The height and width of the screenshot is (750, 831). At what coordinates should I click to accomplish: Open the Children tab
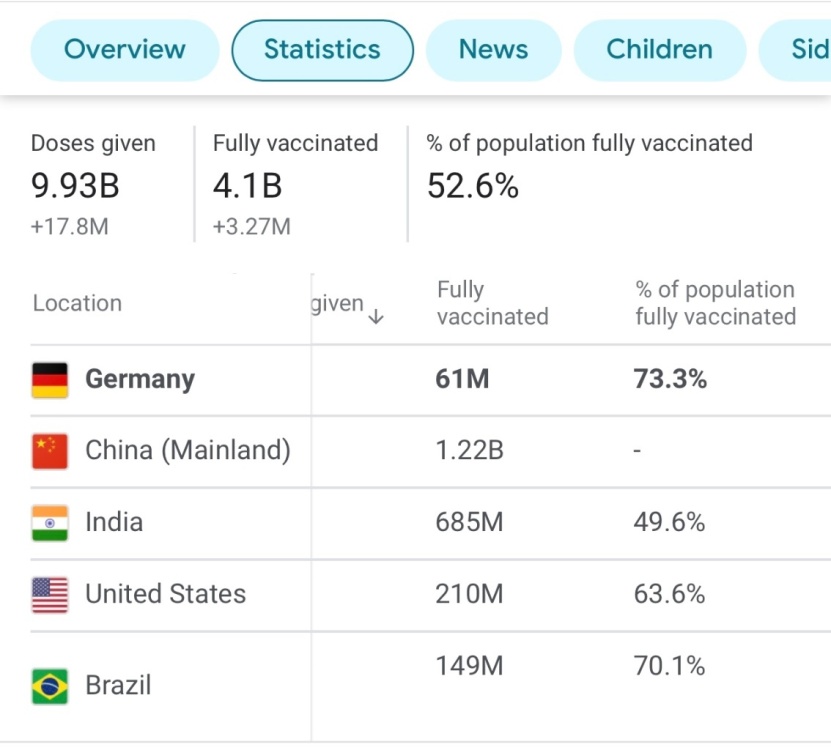(659, 50)
